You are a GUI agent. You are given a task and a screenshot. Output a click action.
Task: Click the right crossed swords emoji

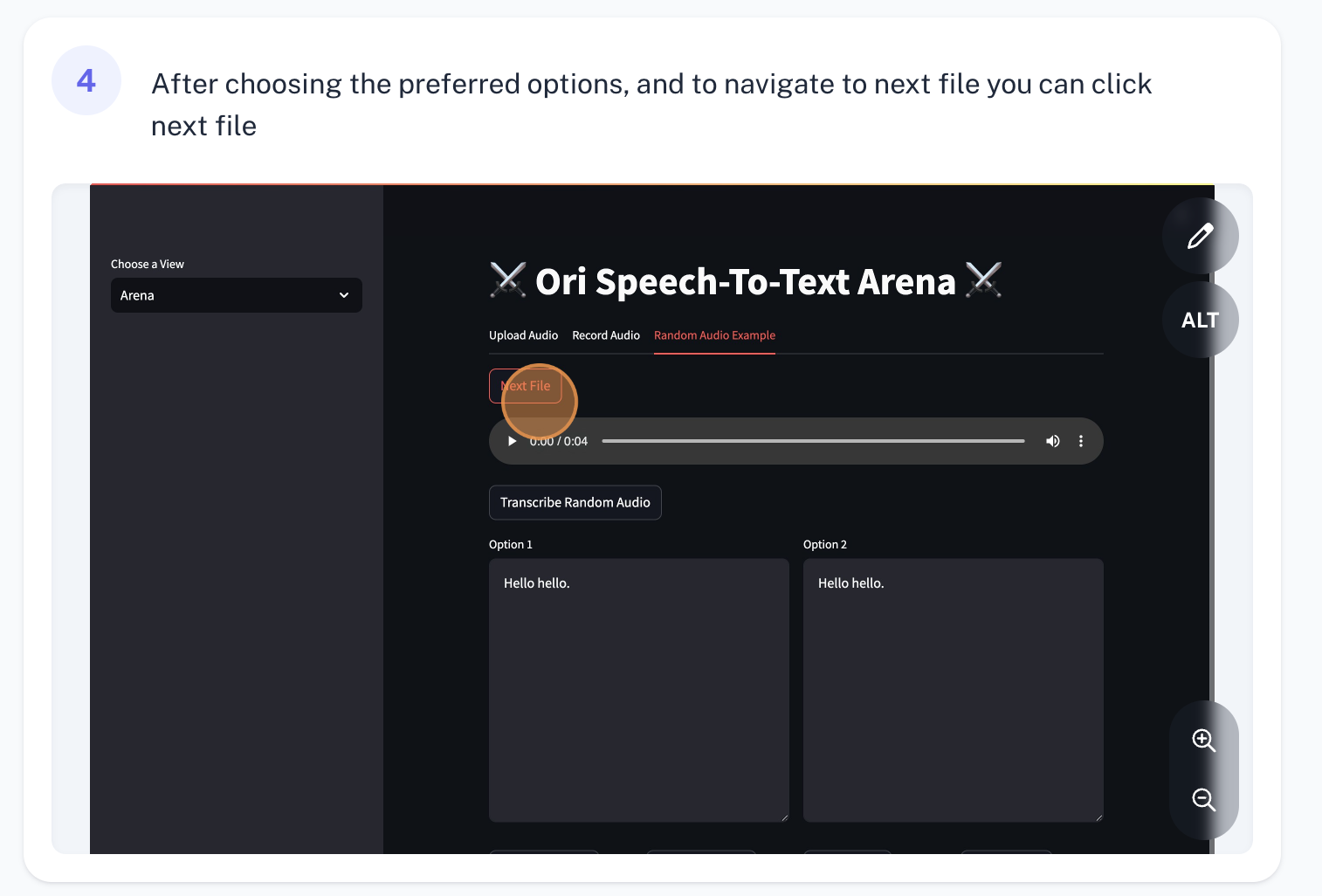[984, 280]
